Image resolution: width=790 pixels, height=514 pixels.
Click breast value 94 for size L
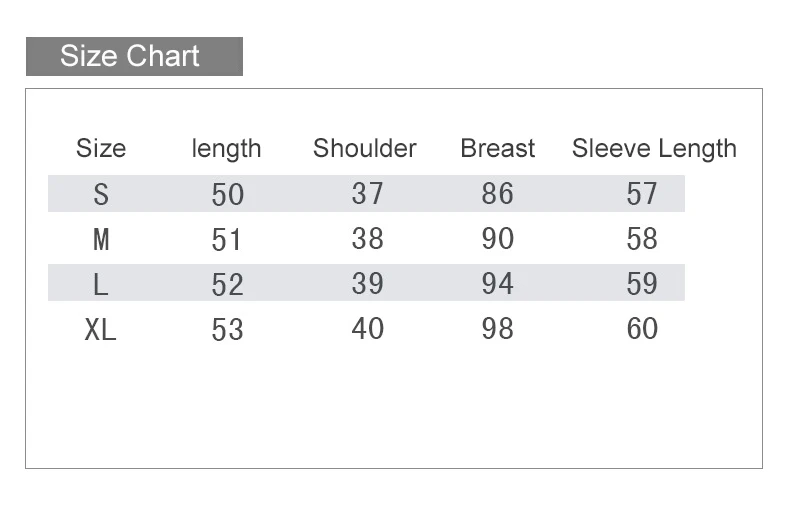[497, 284]
